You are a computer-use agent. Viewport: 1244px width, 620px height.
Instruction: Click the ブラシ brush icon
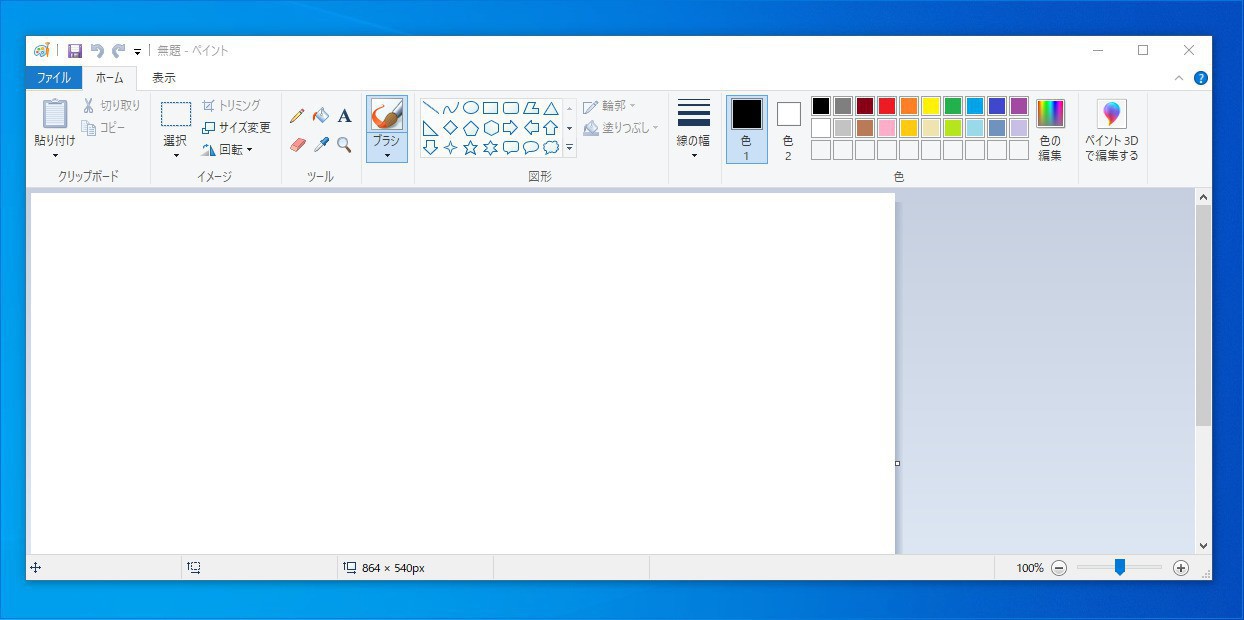coord(386,114)
